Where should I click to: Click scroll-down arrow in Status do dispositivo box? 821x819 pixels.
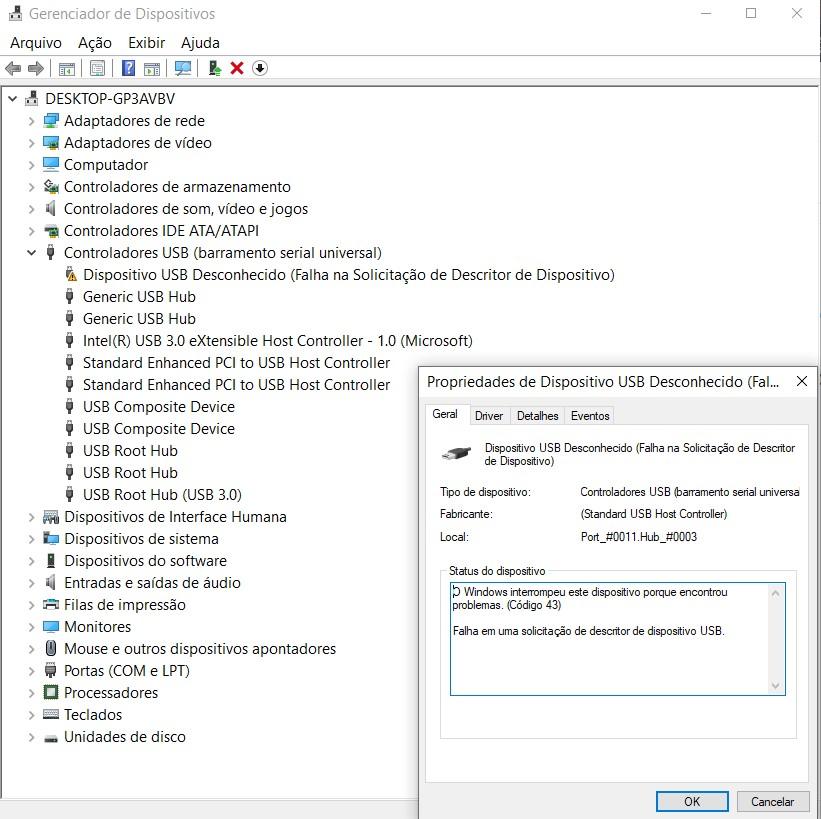pyautogui.click(x=775, y=685)
